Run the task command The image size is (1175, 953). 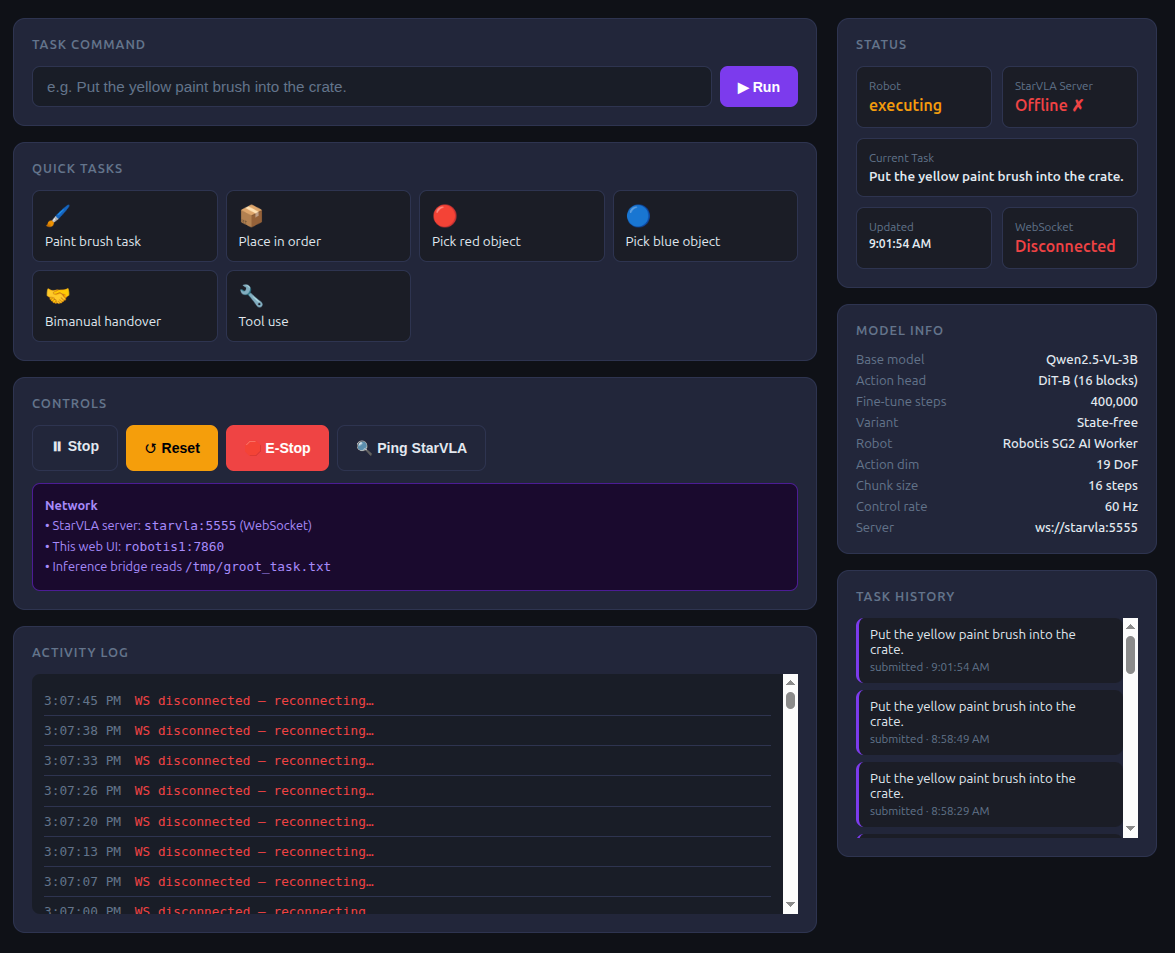click(x=758, y=87)
